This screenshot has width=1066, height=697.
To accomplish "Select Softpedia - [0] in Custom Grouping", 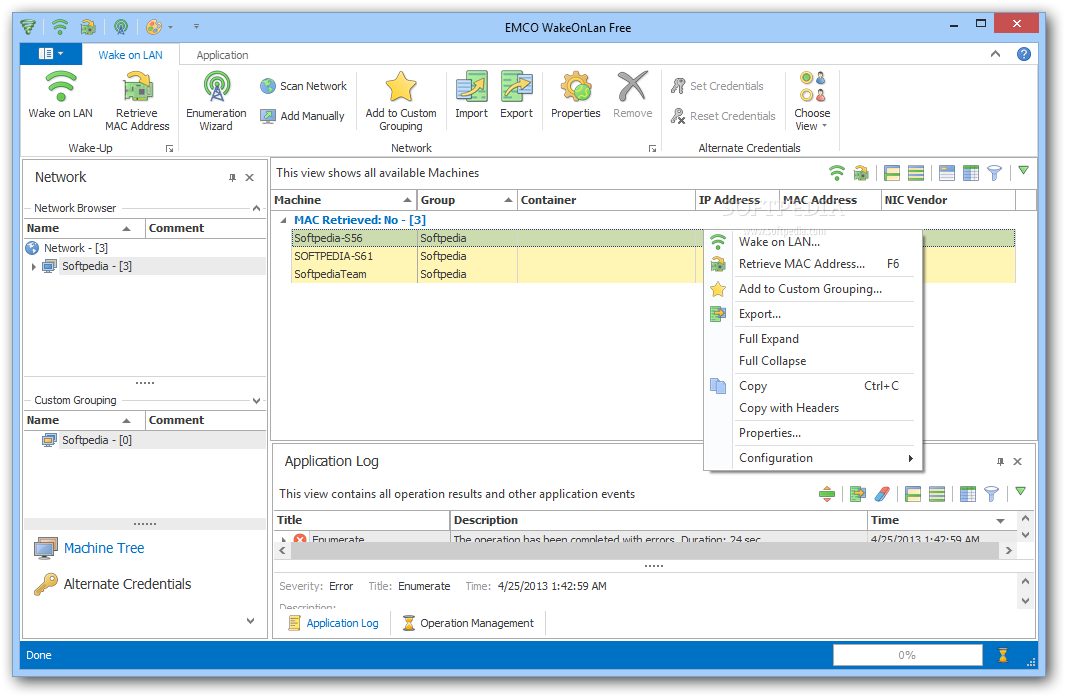I will tap(97, 440).
